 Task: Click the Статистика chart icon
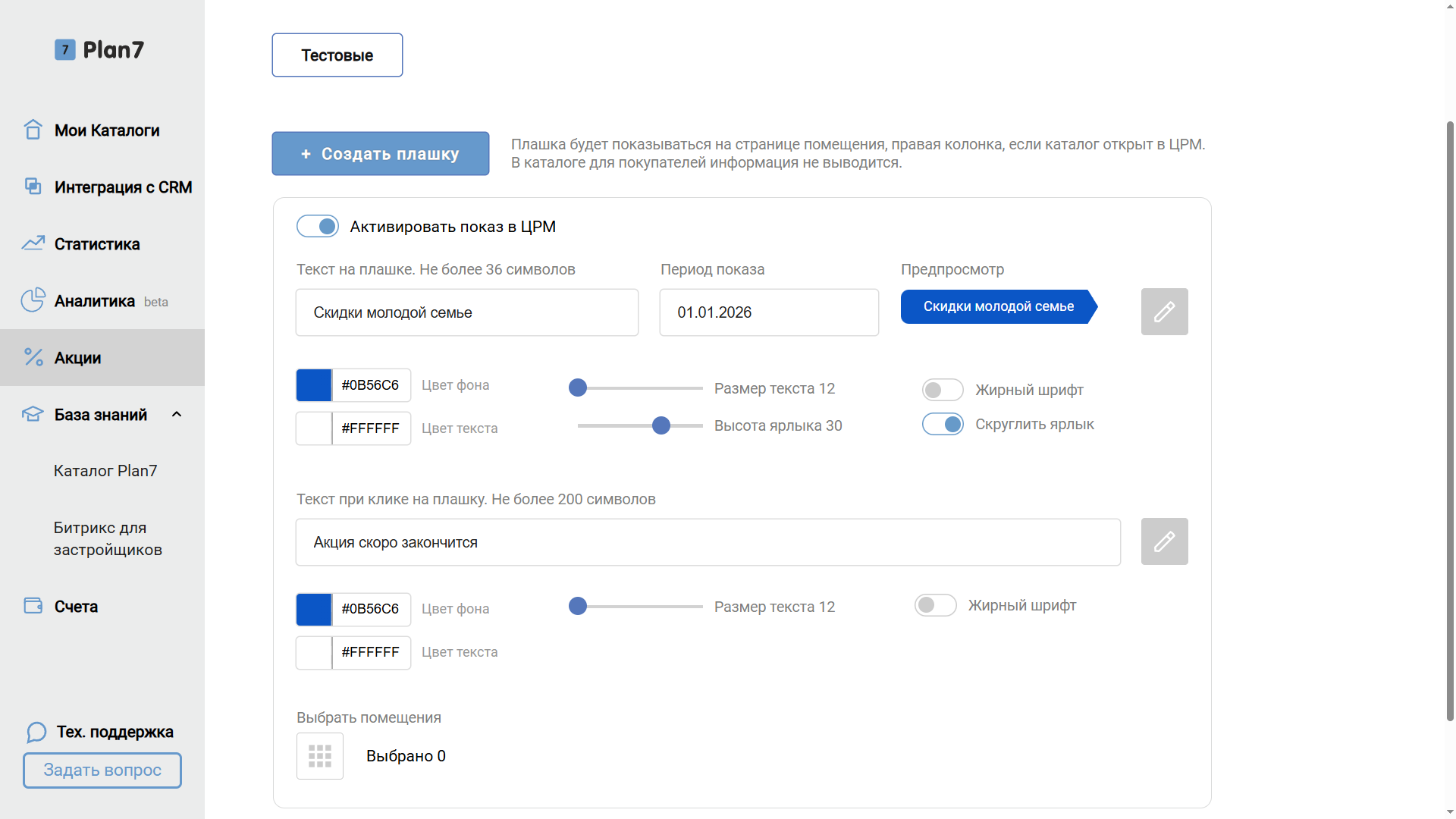point(33,243)
